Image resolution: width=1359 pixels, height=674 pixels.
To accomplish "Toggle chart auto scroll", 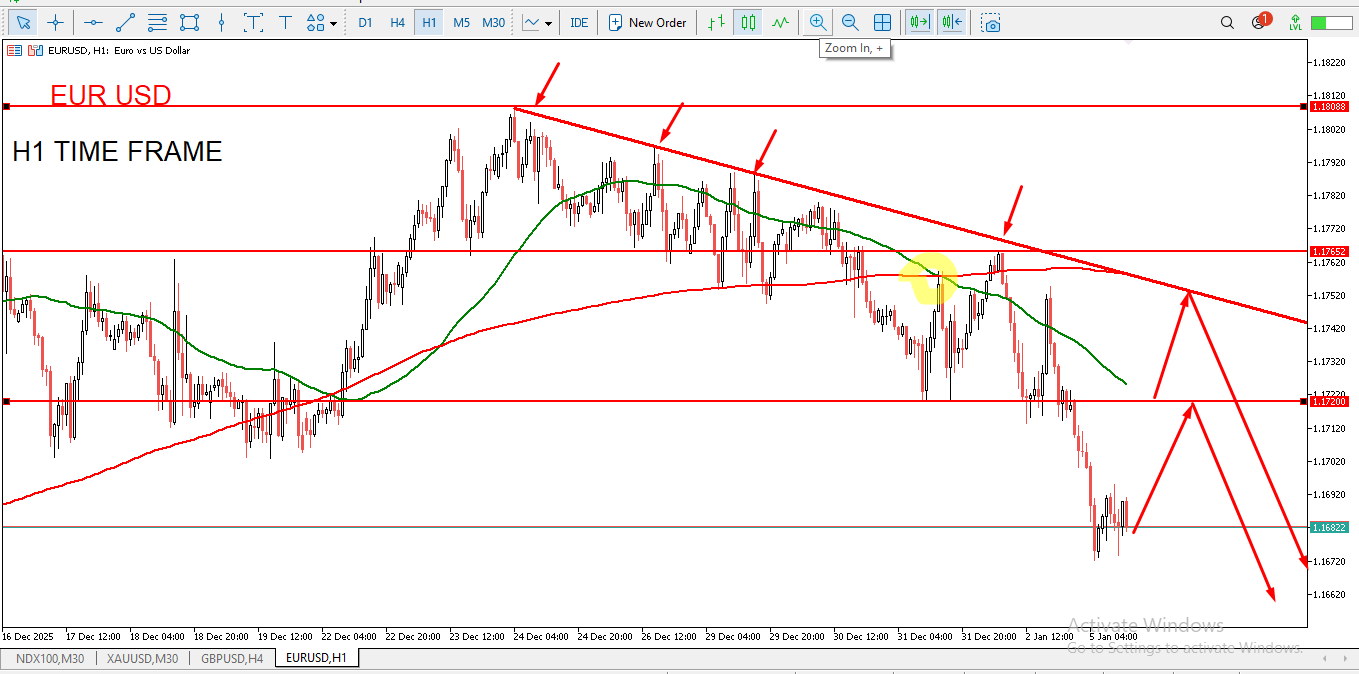I will [x=920, y=22].
